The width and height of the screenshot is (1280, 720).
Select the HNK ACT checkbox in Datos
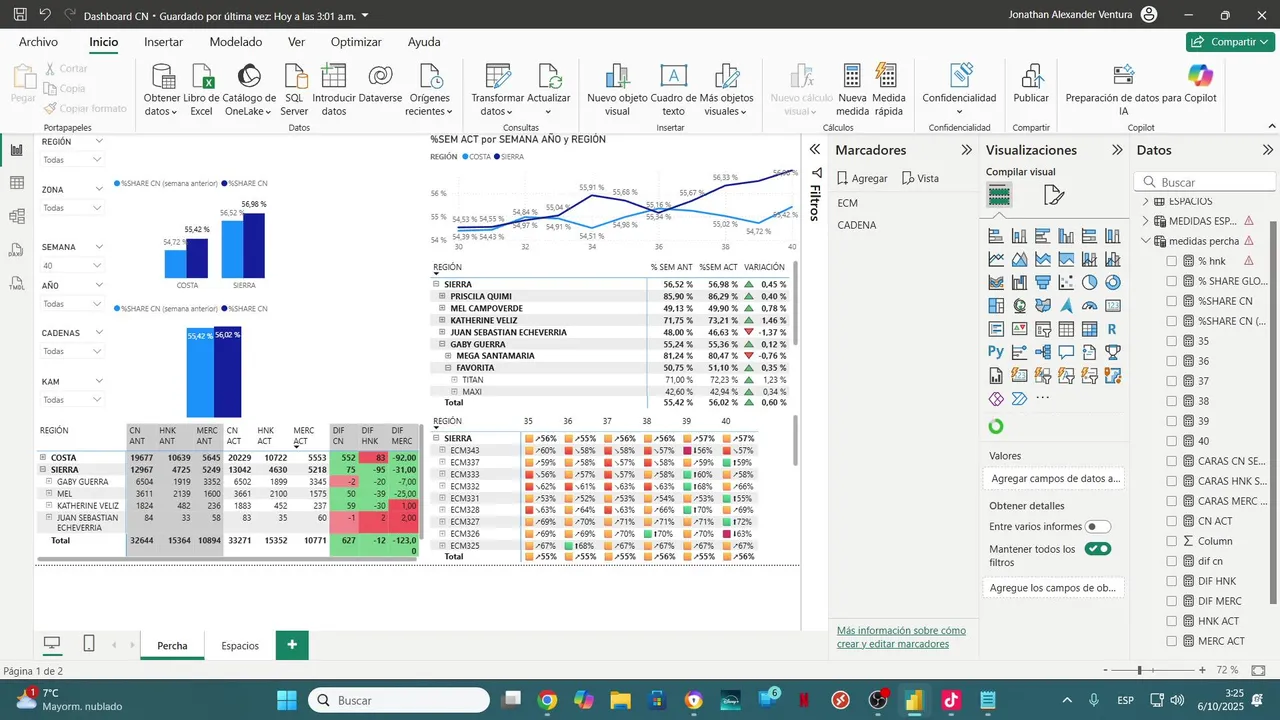[1172, 621]
